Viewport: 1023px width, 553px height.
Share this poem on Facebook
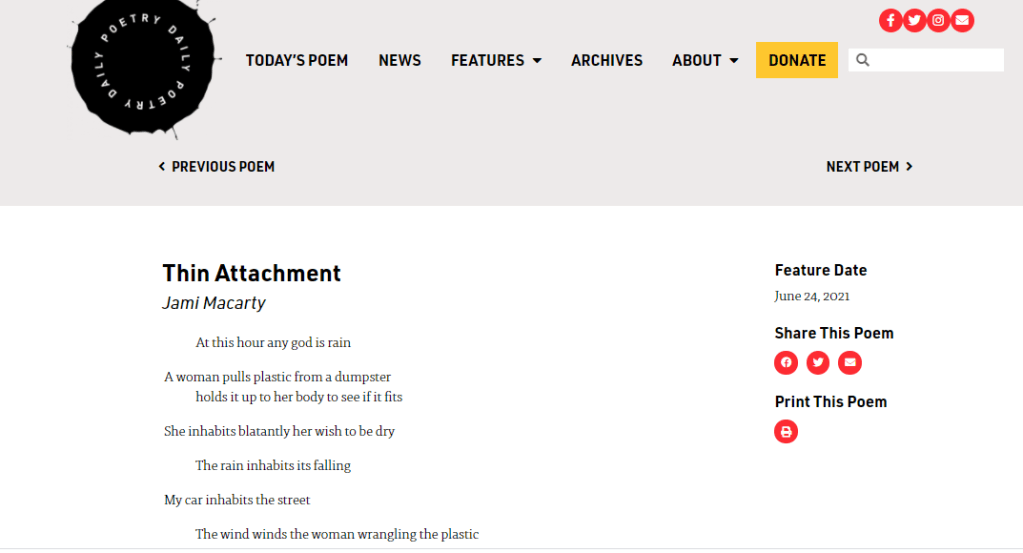[x=786, y=363]
